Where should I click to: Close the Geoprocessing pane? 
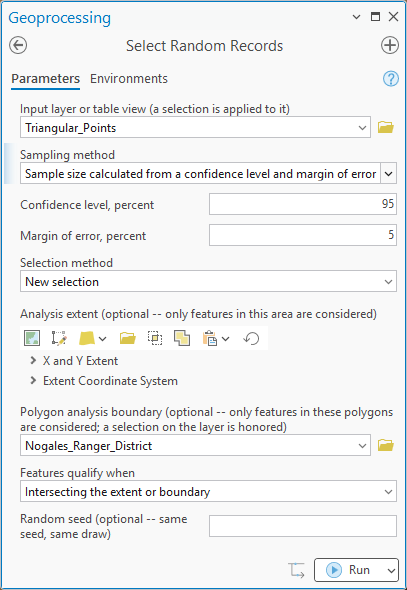click(x=393, y=17)
